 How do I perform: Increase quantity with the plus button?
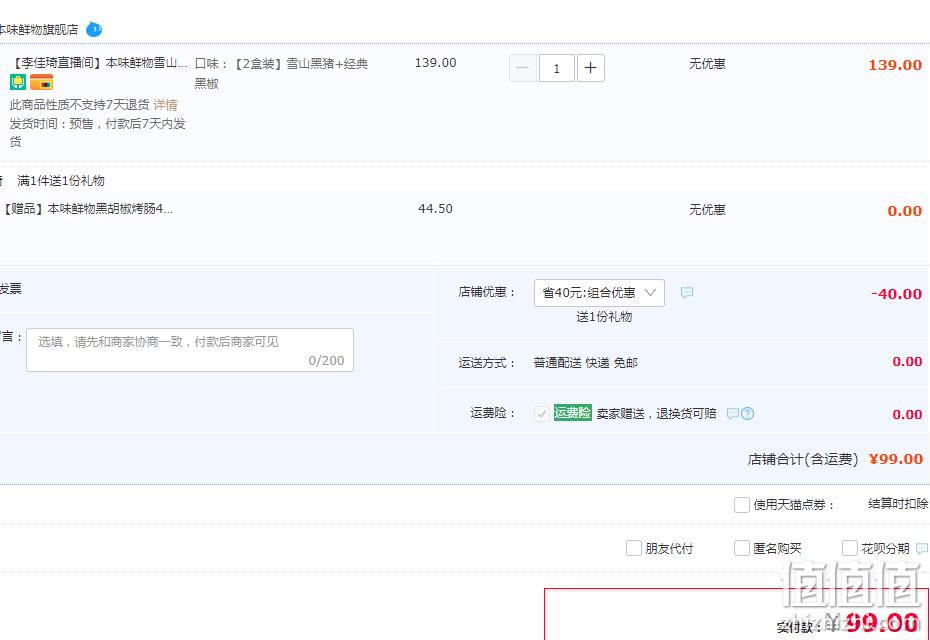[x=591, y=68]
